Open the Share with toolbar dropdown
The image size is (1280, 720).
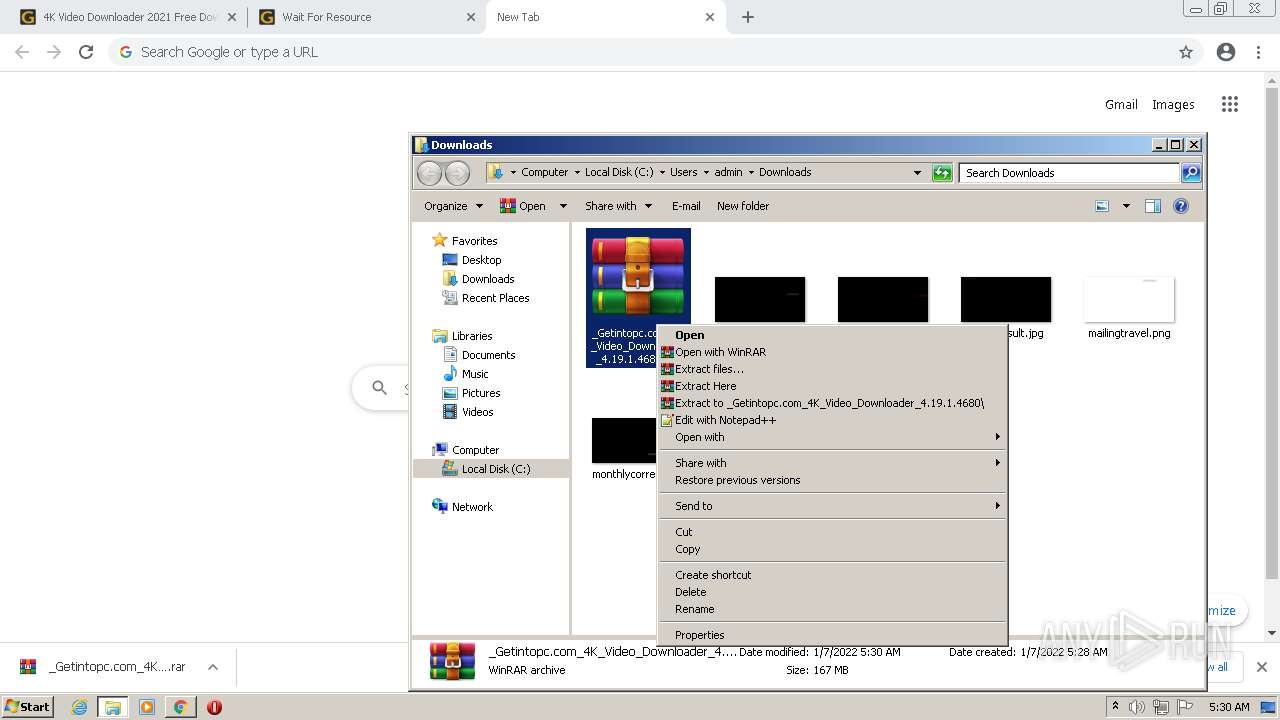[x=618, y=206]
